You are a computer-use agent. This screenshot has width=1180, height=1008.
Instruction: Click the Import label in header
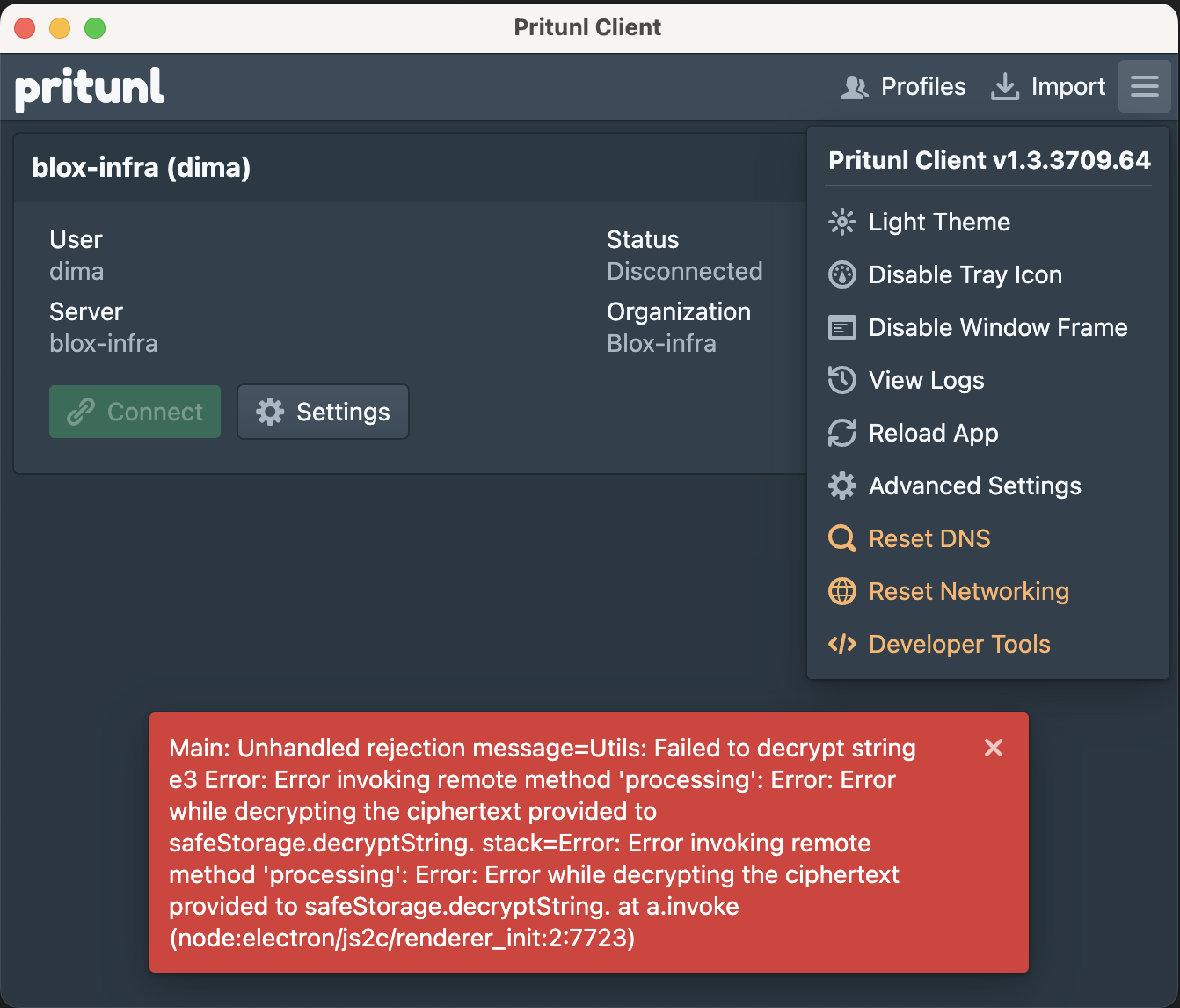[x=1068, y=86]
